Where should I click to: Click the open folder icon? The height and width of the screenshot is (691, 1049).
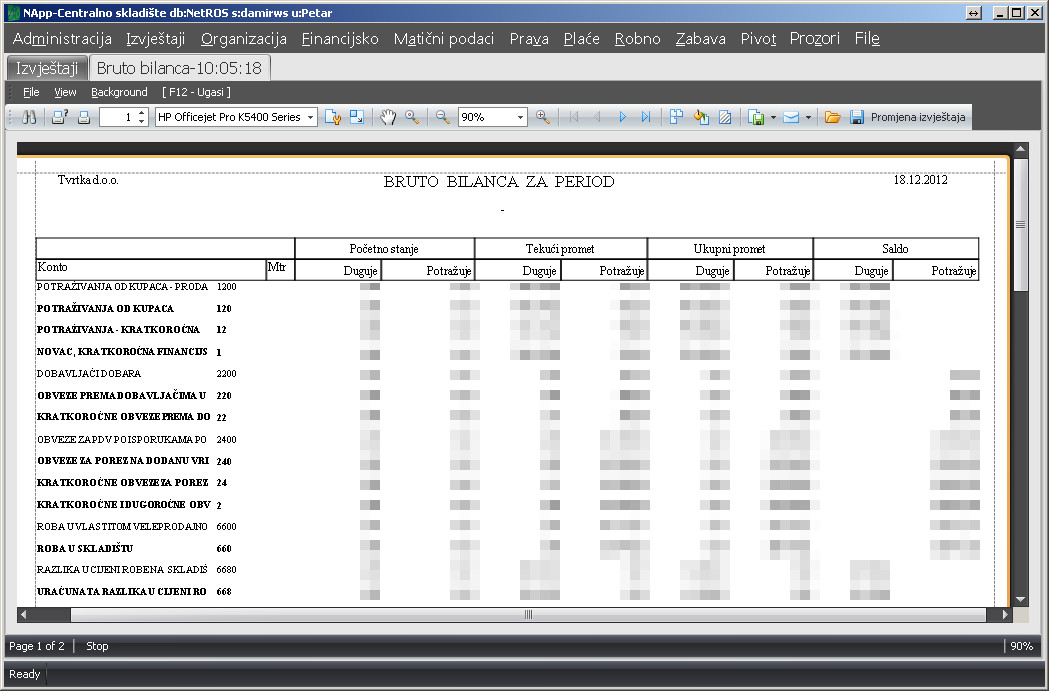(x=832, y=117)
